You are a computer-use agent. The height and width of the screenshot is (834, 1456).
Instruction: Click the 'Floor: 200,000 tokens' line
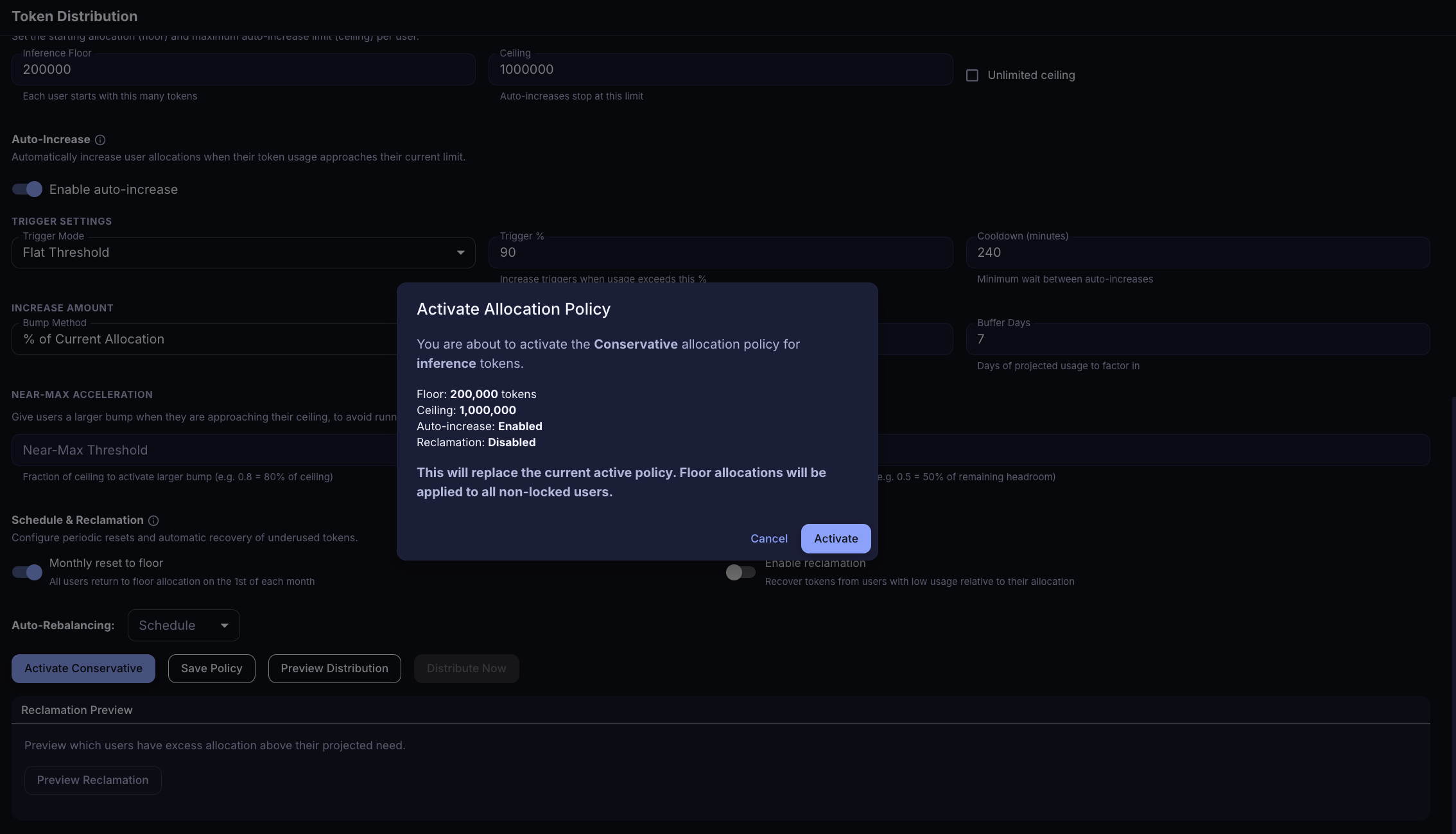[x=476, y=394]
